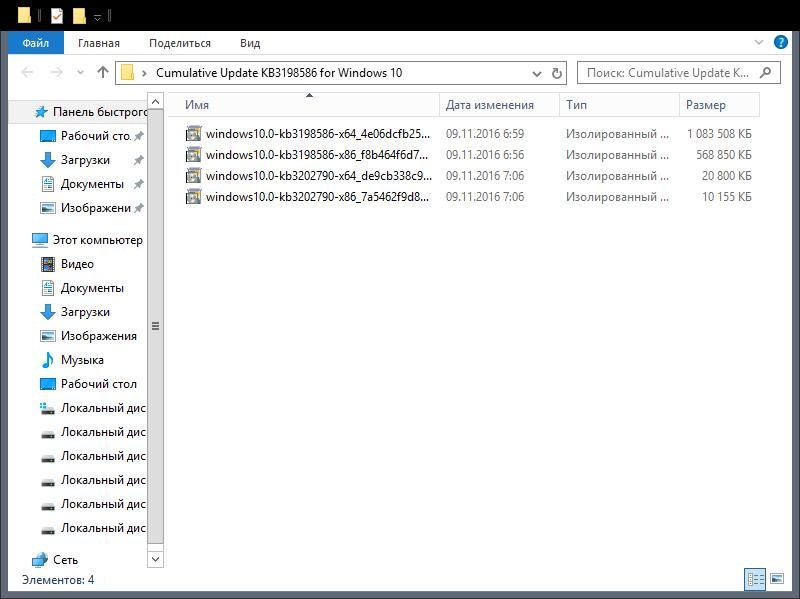The height and width of the screenshot is (599, 800).
Task: Click the date 09.11.2016 6:59
Action: coord(485,134)
